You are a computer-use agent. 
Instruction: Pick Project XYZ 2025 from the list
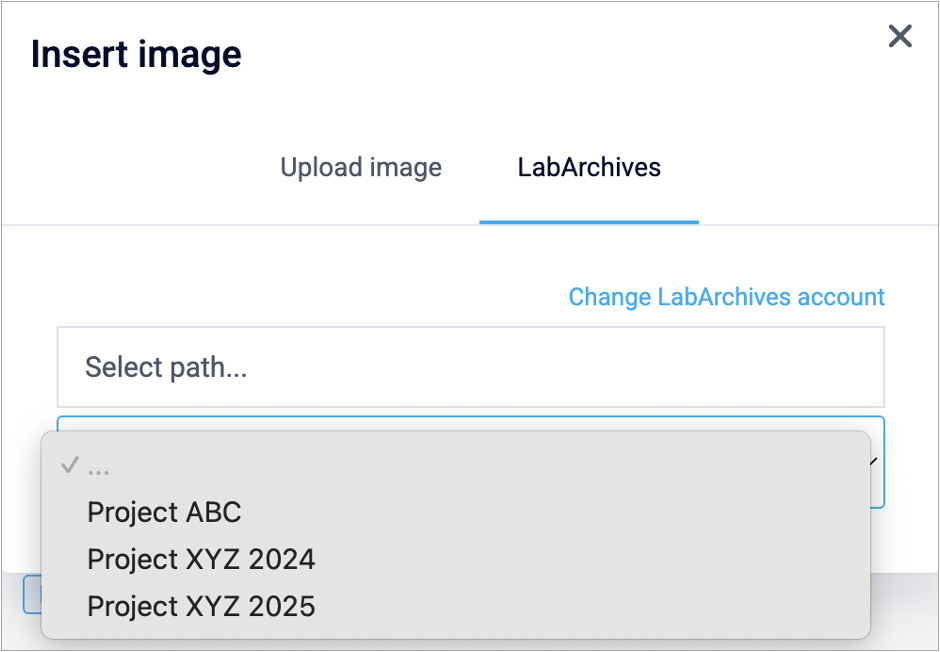click(x=201, y=605)
